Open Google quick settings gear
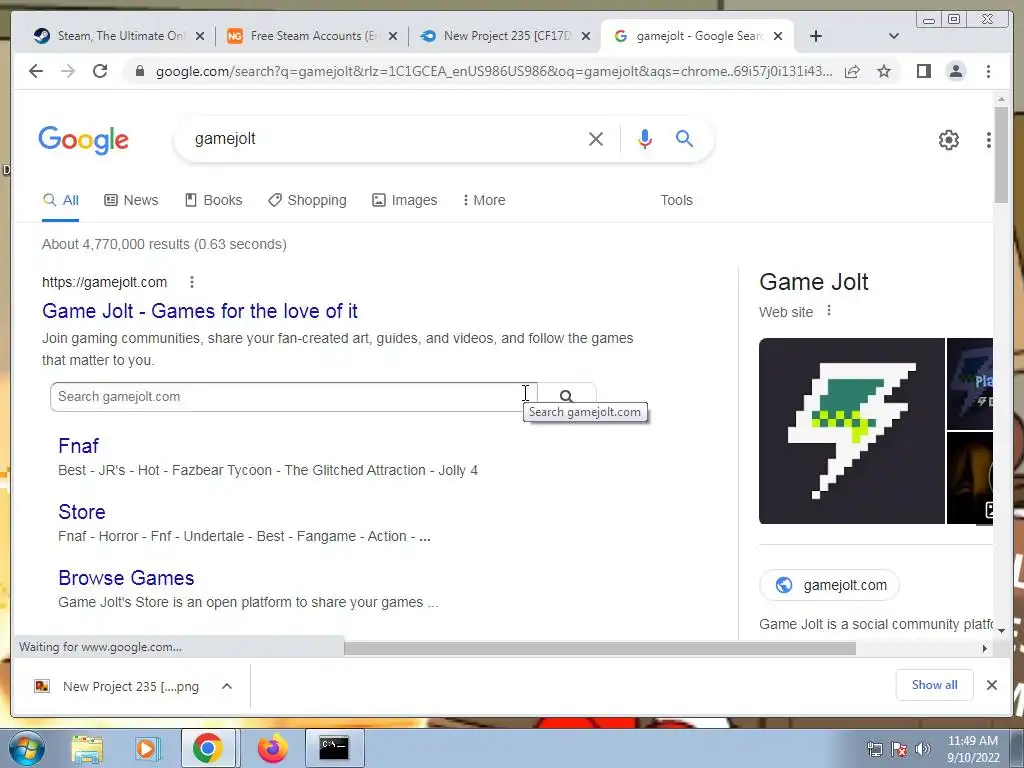 tap(949, 140)
